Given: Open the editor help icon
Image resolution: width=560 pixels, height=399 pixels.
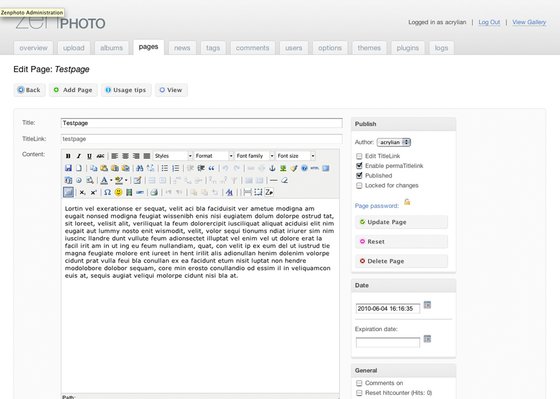Looking at the screenshot, I should click(304, 168).
